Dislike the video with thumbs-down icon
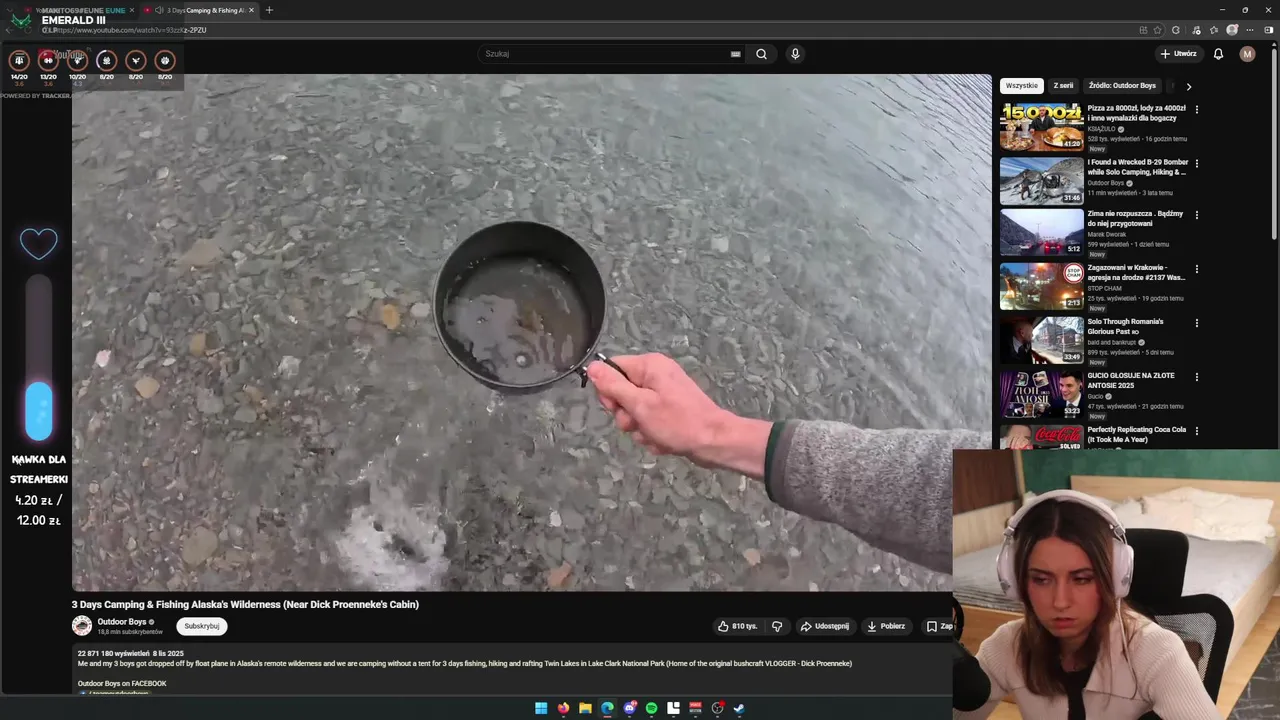Screen dimensions: 1280x720 pyautogui.click(x=777, y=626)
